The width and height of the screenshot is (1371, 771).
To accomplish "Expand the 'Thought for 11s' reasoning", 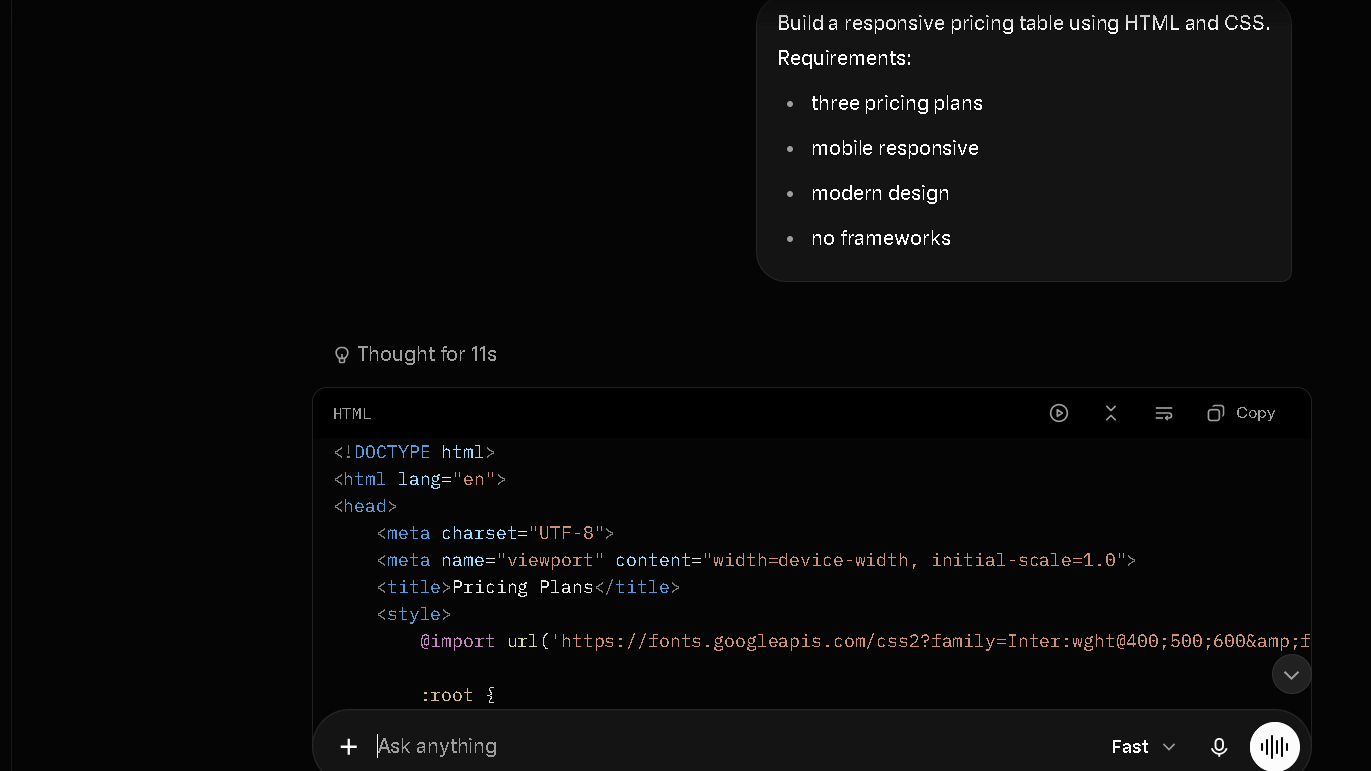I will (415, 354).
